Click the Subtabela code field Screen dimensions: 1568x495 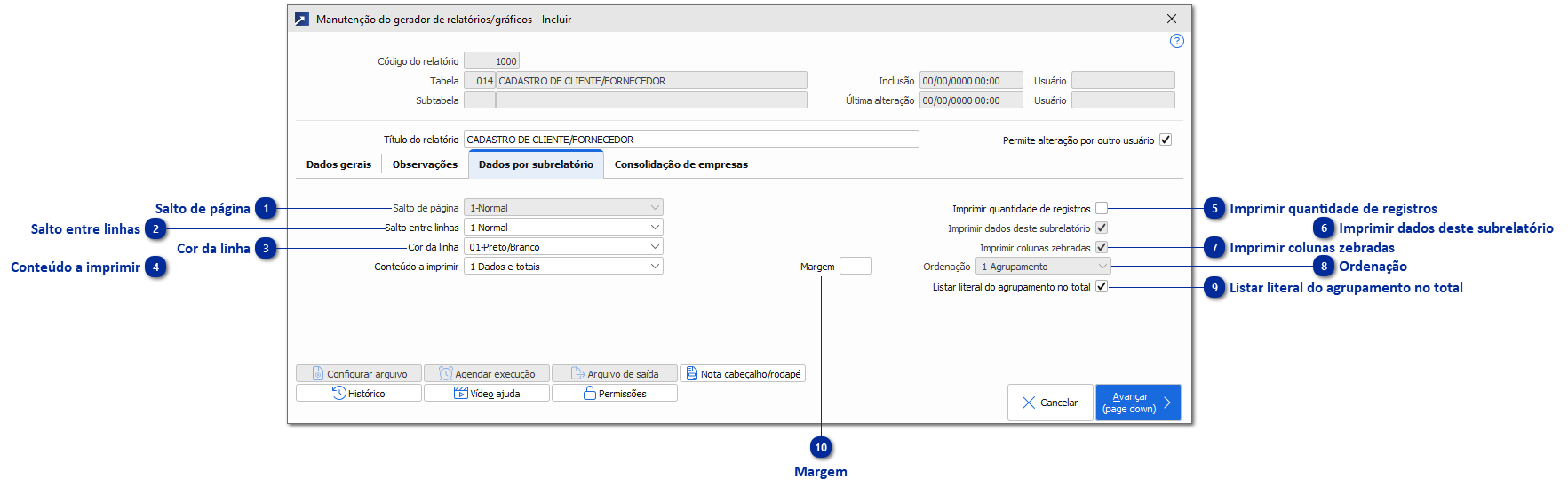pos(480,100)
